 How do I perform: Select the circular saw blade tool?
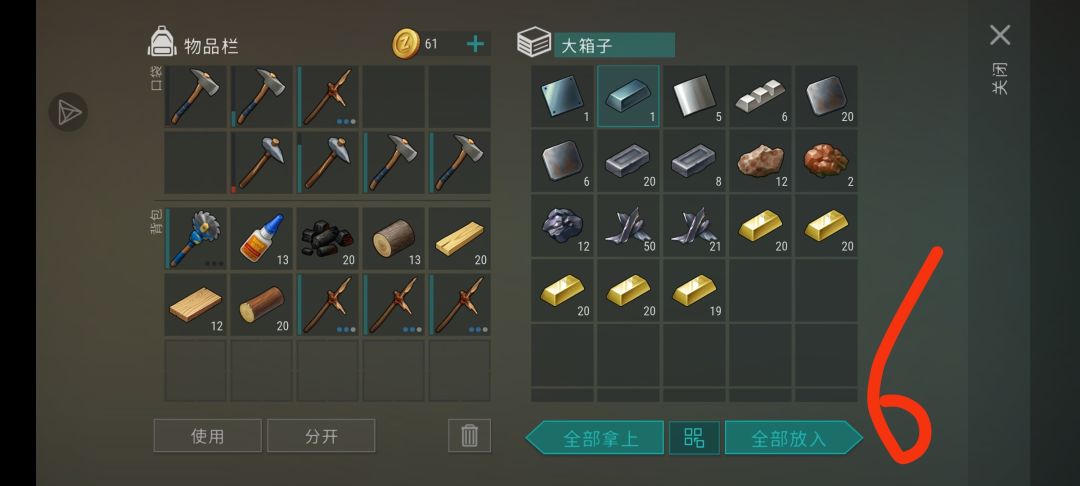[x=196, y=238]
